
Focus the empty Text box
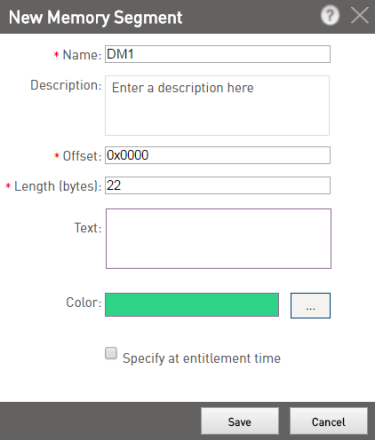[218, 238]
